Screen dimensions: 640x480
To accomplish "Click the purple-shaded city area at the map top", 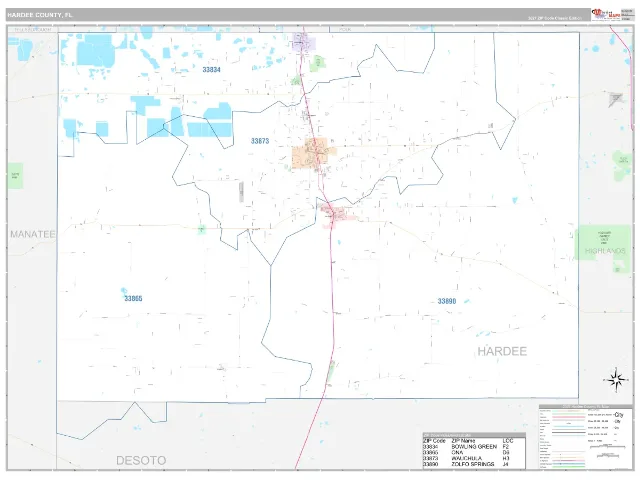I will coord(304,42).
